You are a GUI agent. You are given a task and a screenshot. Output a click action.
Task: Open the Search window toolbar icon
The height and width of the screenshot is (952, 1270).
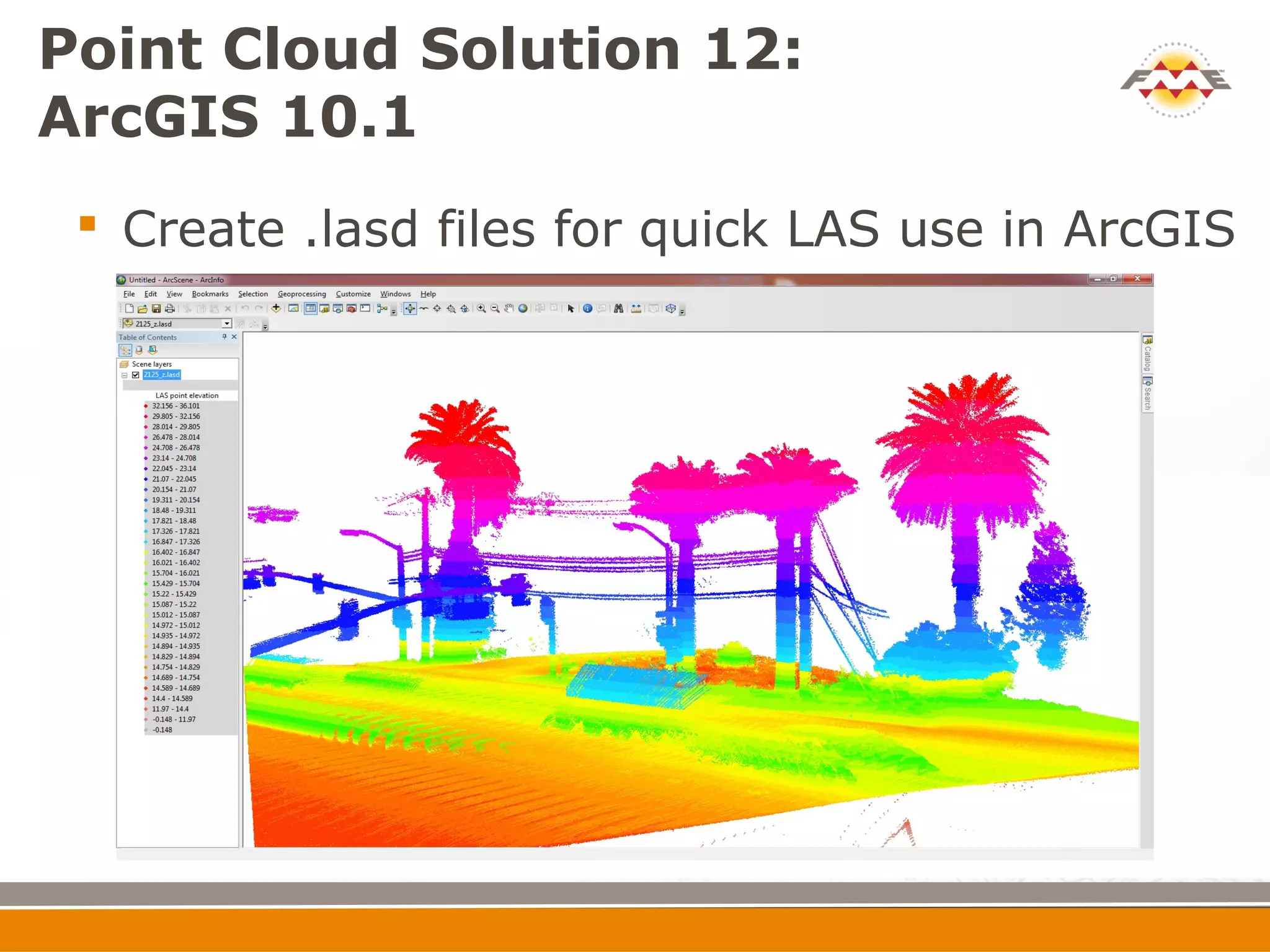pyautogui.click(x=338, y=308)
